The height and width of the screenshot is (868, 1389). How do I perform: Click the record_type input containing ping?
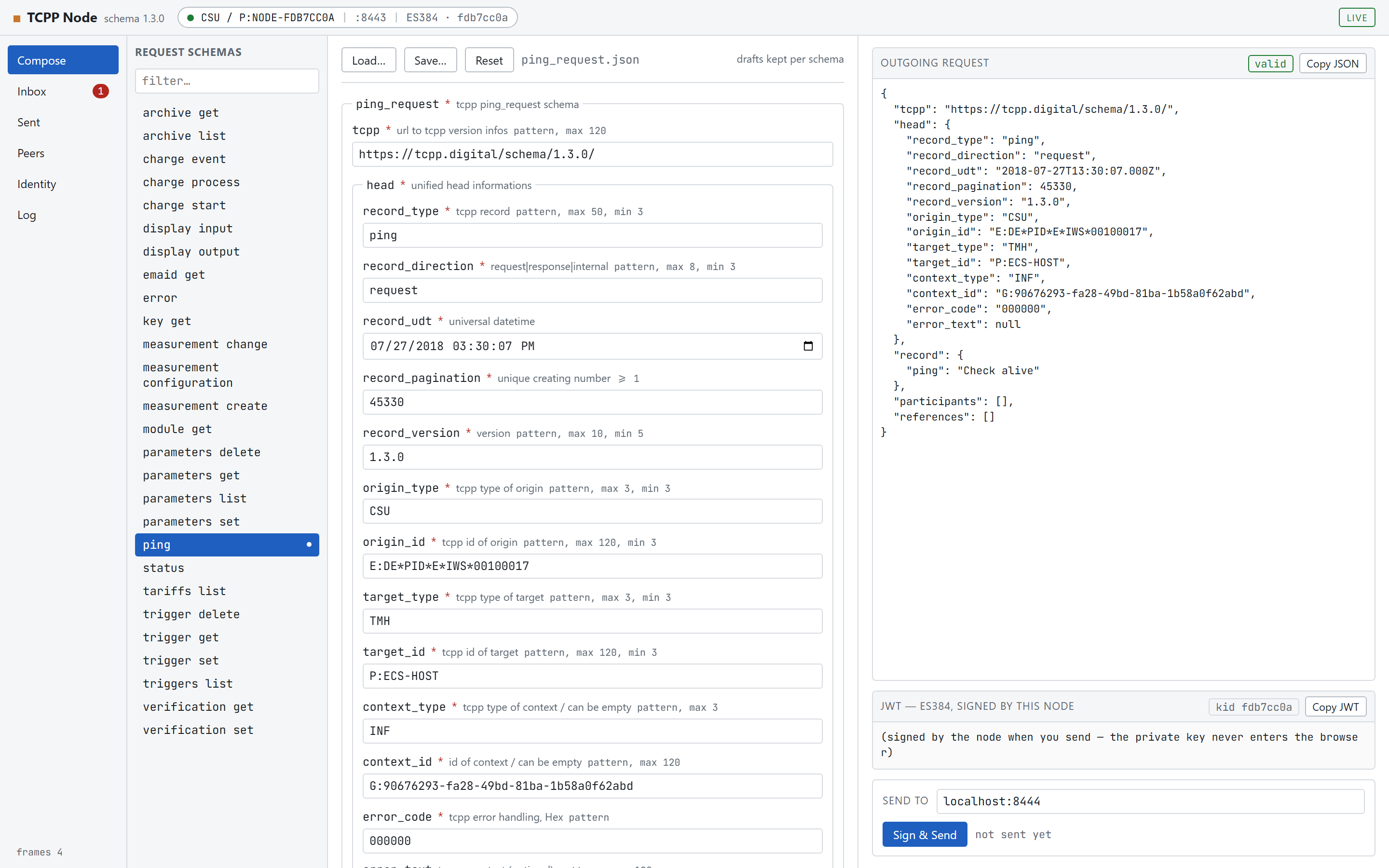pos(592,235)
